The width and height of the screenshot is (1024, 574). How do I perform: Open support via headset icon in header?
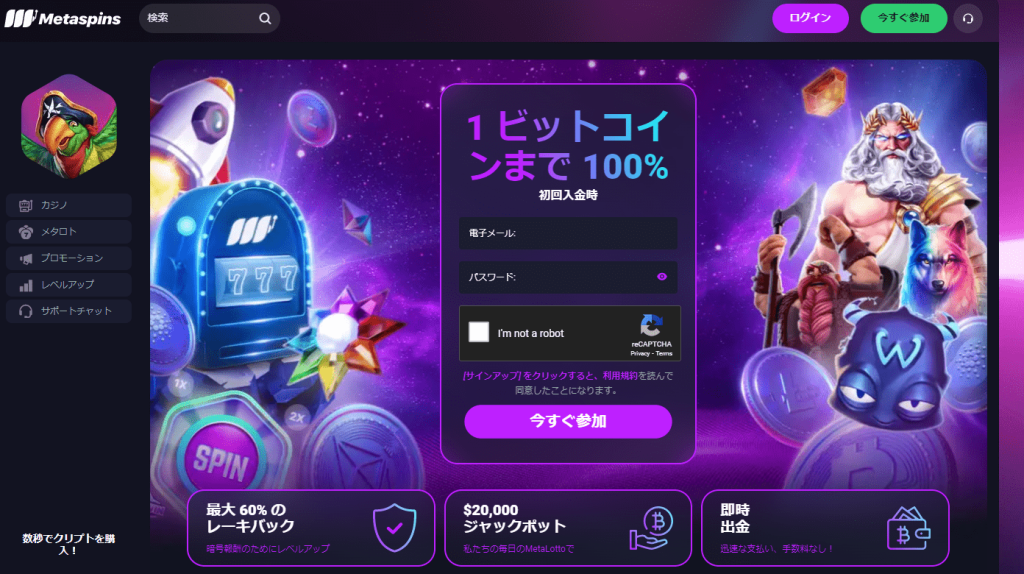pos(968,18)
